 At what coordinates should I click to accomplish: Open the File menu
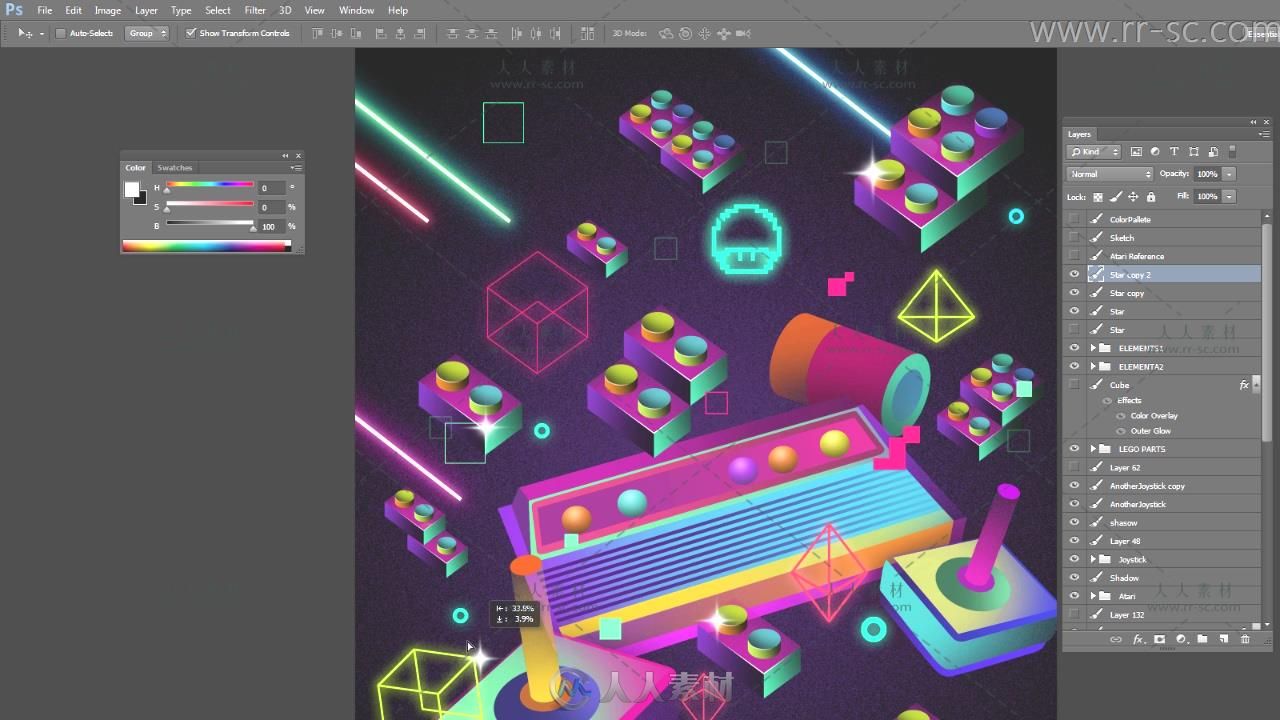pos(45,10)
